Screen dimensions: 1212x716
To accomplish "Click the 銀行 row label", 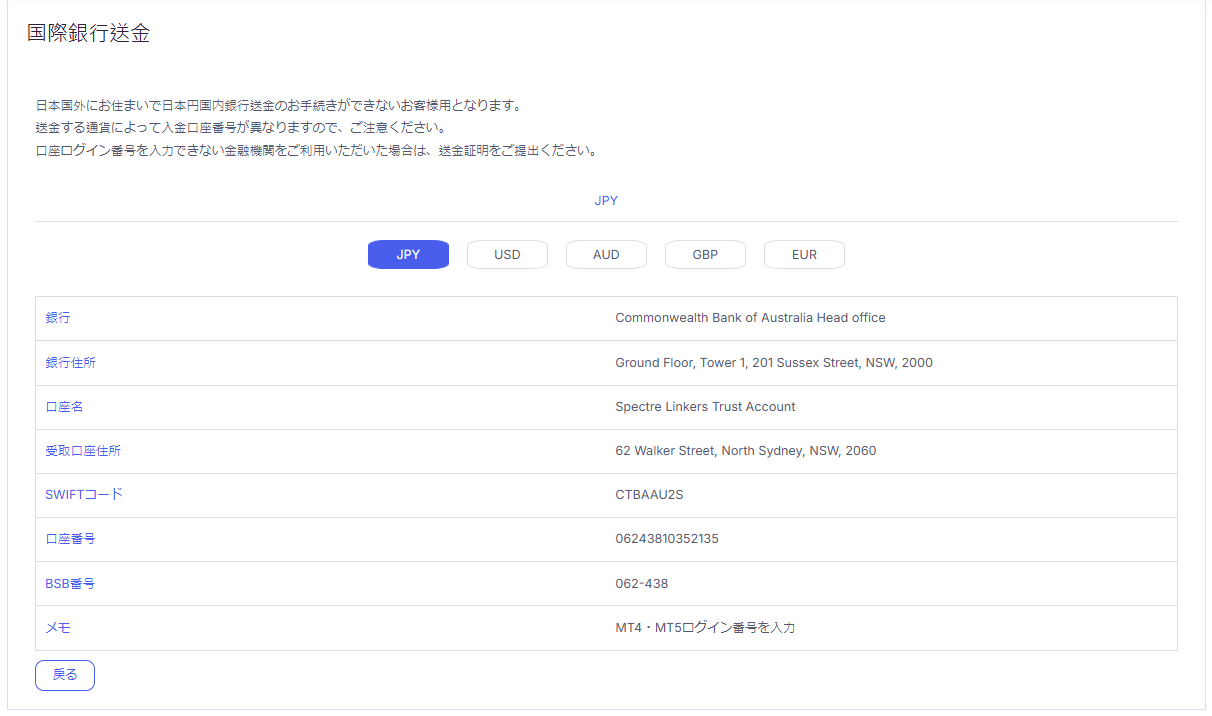I will click(58, 318).
